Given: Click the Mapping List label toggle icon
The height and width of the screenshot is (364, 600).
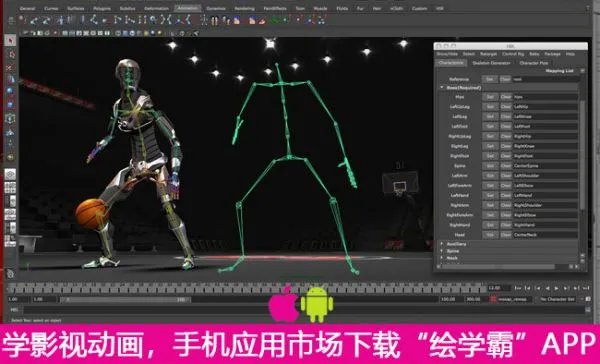Looking at the screenshot, I should 582,71.
